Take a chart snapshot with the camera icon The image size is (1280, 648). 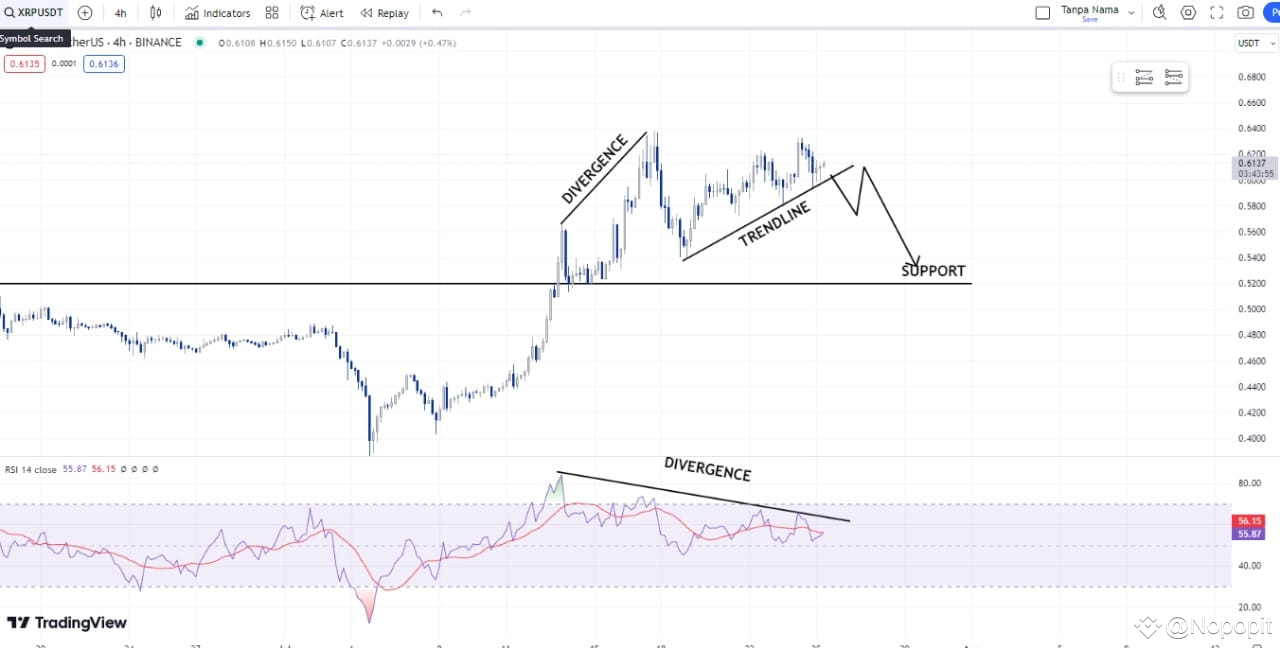pos(1246,12)
